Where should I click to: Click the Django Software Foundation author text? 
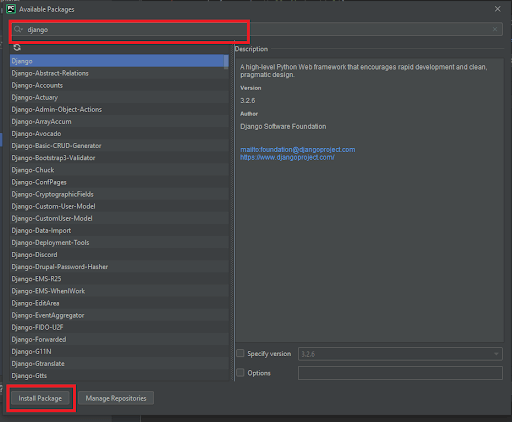point(283,126)
